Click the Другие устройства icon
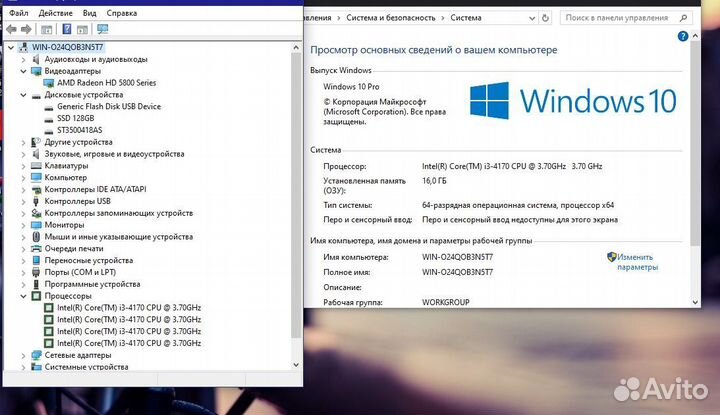 click(36, 142)
